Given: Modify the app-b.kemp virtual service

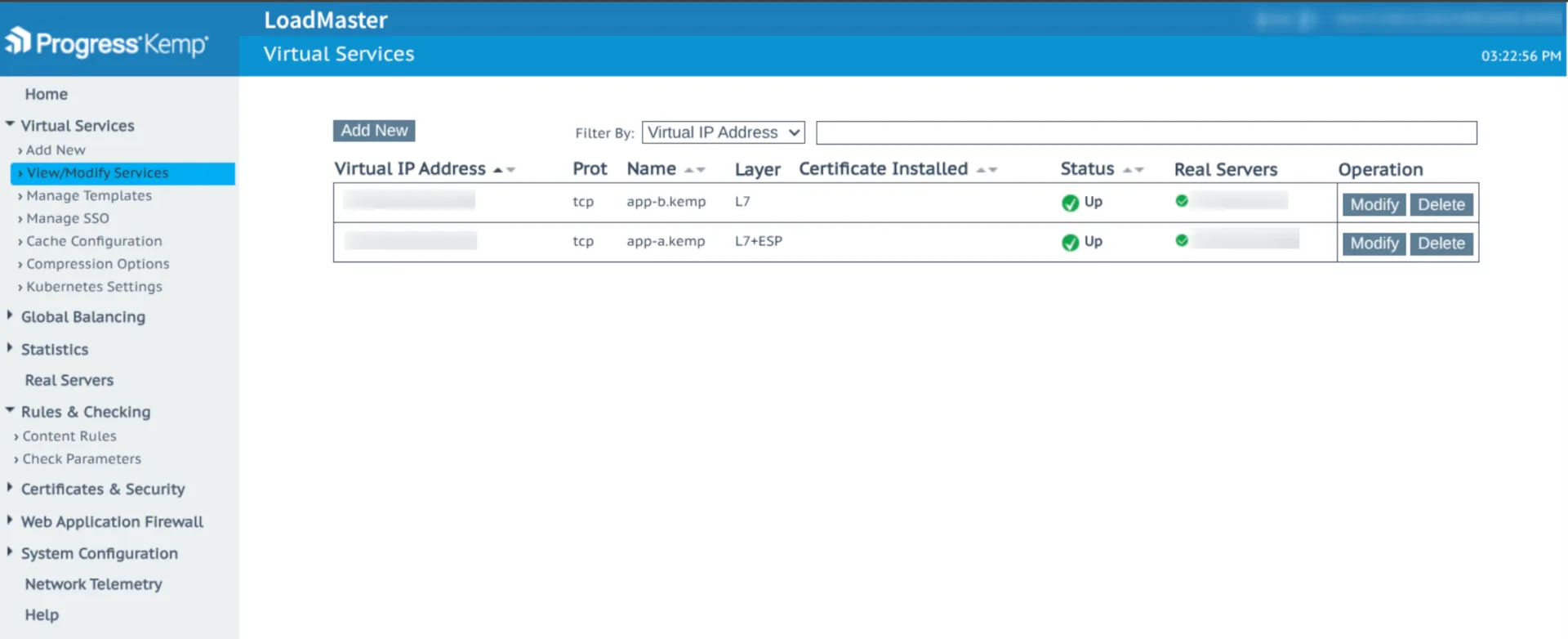Looking at the screenshot, I should pos(1374,204).
